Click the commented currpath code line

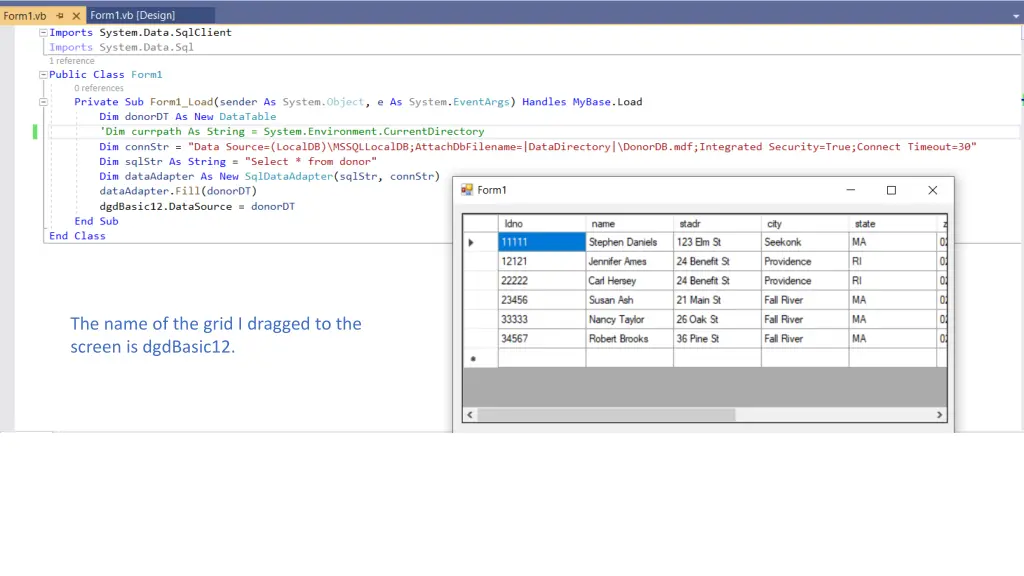pos(292,131)
